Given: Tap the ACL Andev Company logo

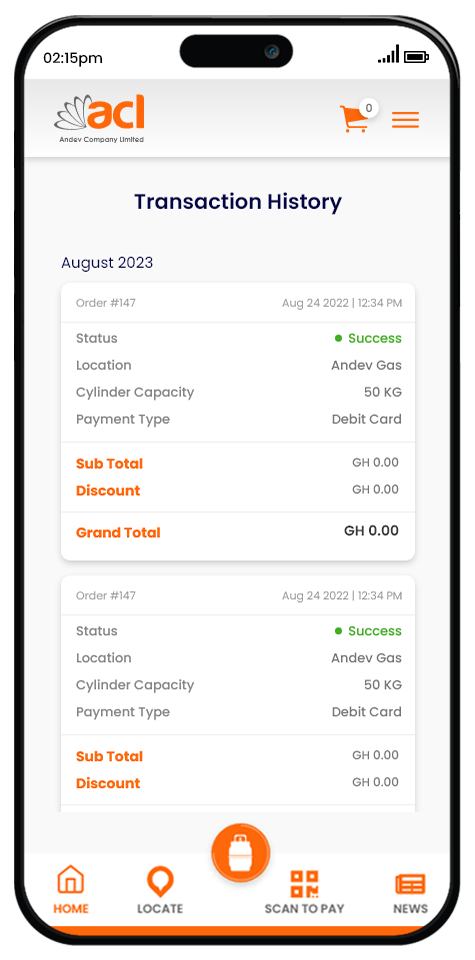Looking at the screenshot, I should pos(100,119).
